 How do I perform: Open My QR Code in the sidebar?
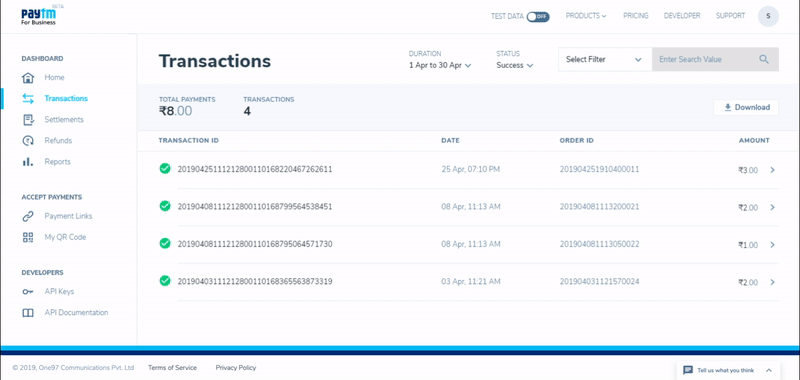[65, 237]
